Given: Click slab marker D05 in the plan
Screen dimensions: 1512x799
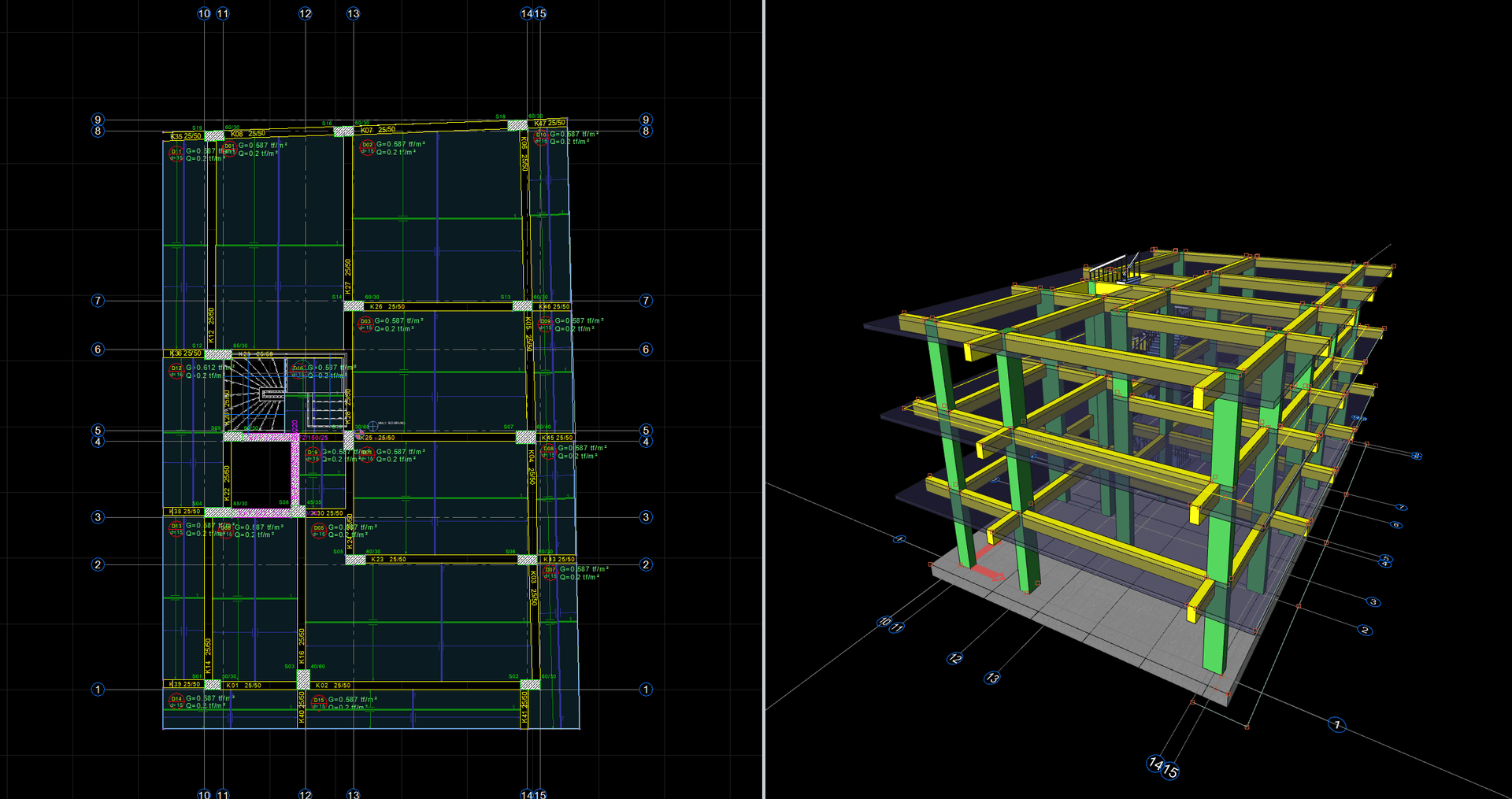Looking at the screenshot, I should [x=318, y=531].
